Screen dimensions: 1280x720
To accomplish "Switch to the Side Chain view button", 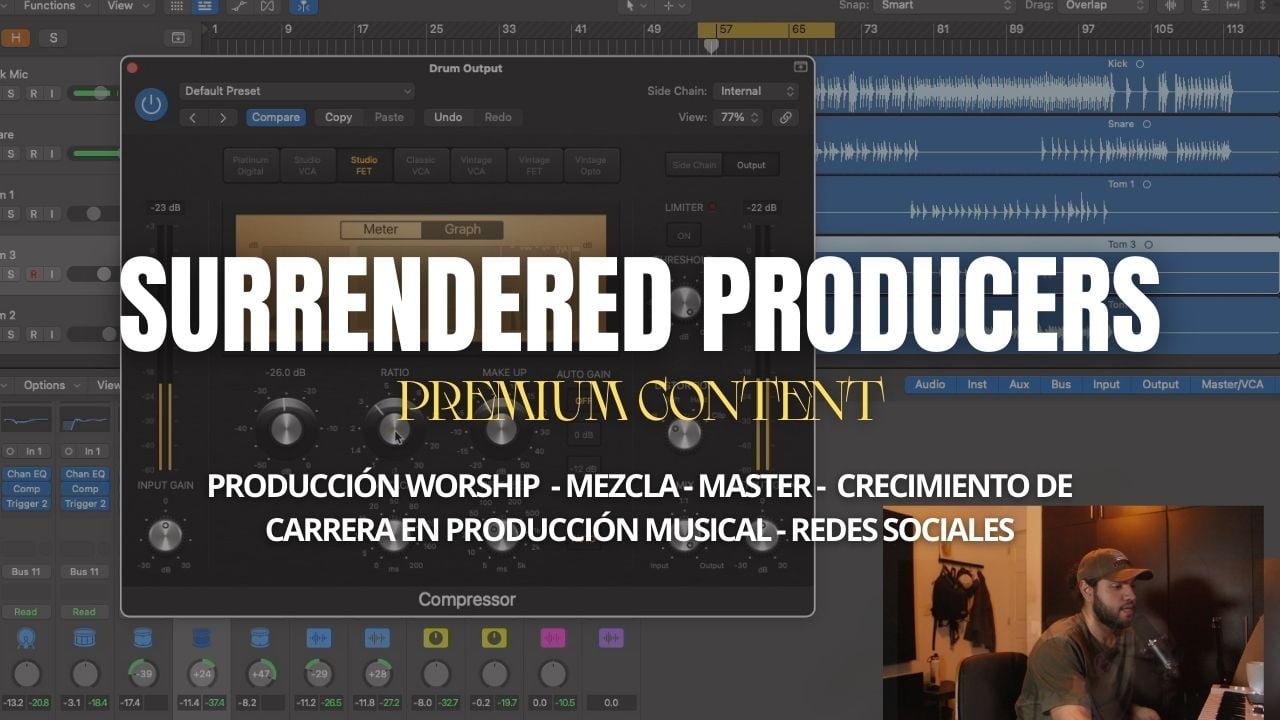I will pyautogui.click(x=694, y=165).
